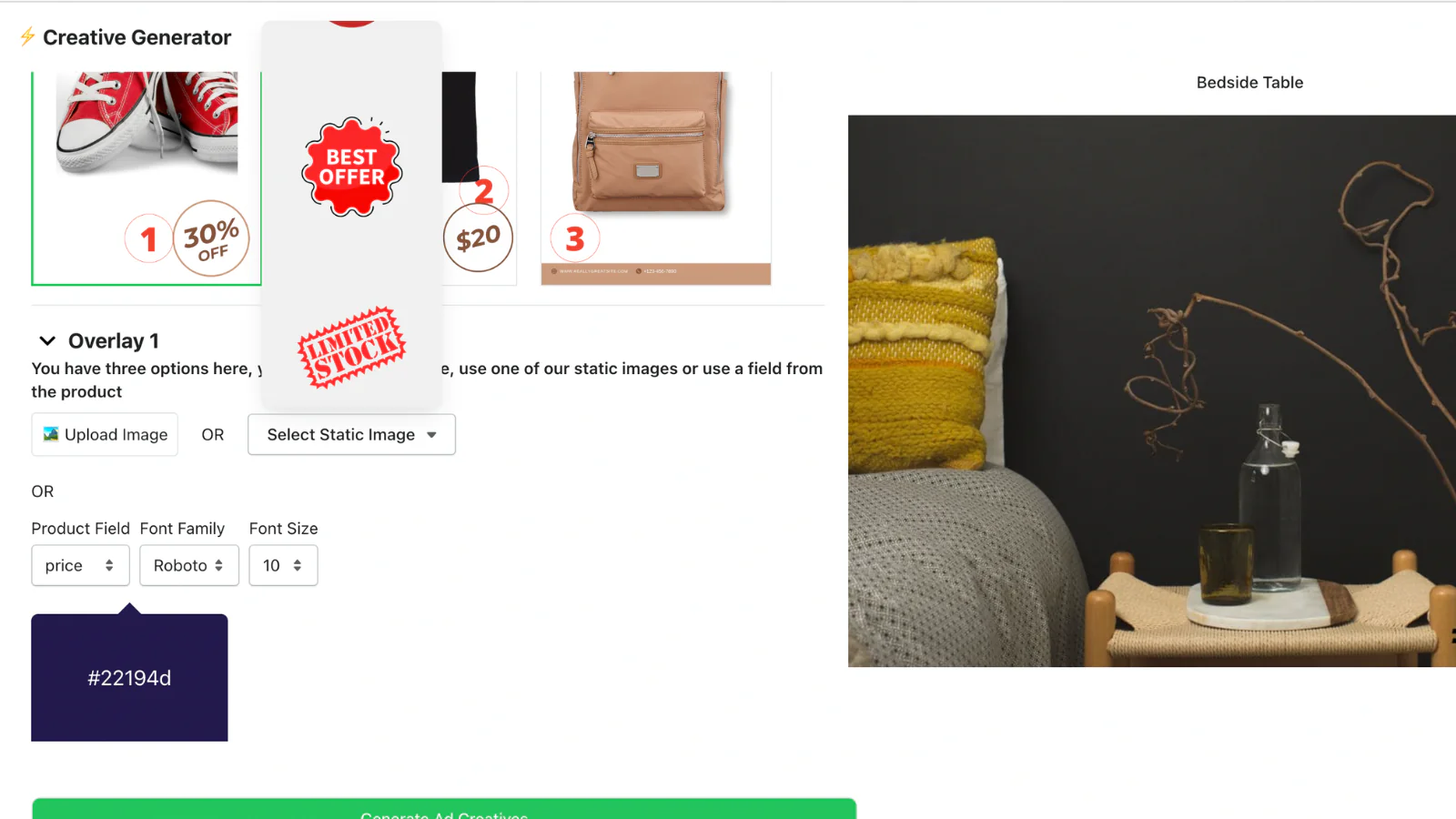Image resolution: width=1456 pixels, height=819 pixels.
Task: Click the red number 3 marker
Action: point(575,238)
